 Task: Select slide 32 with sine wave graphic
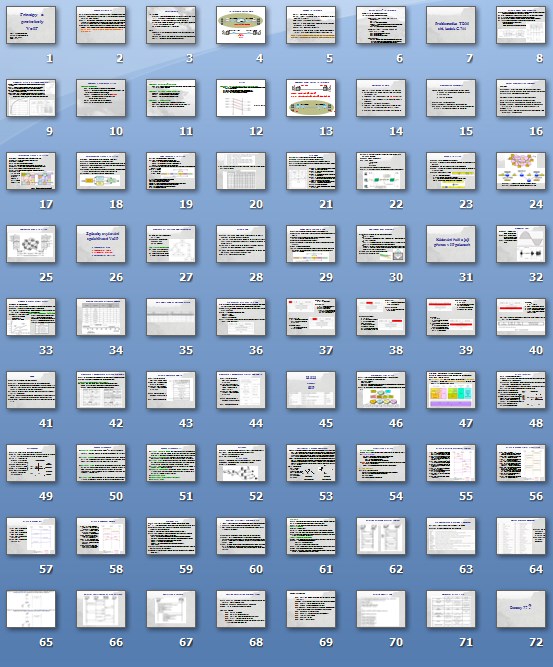point(521,244)
